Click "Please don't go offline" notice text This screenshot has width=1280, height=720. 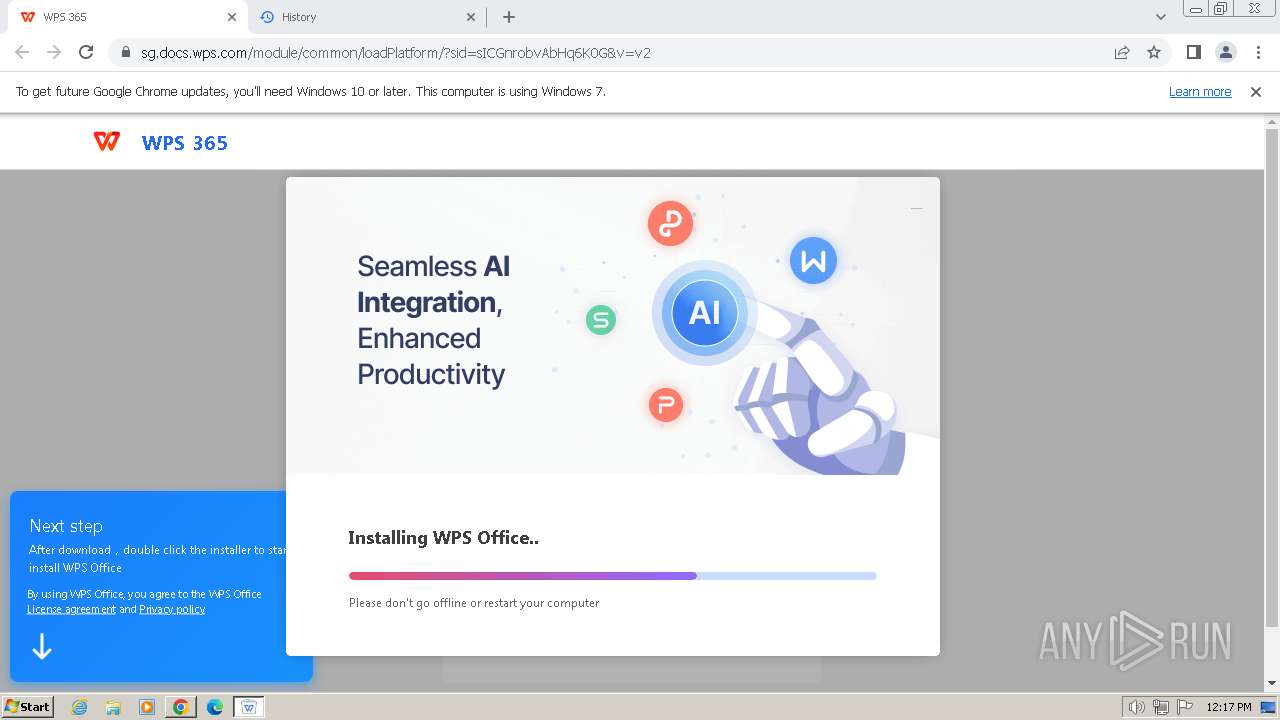click(474, 603)
